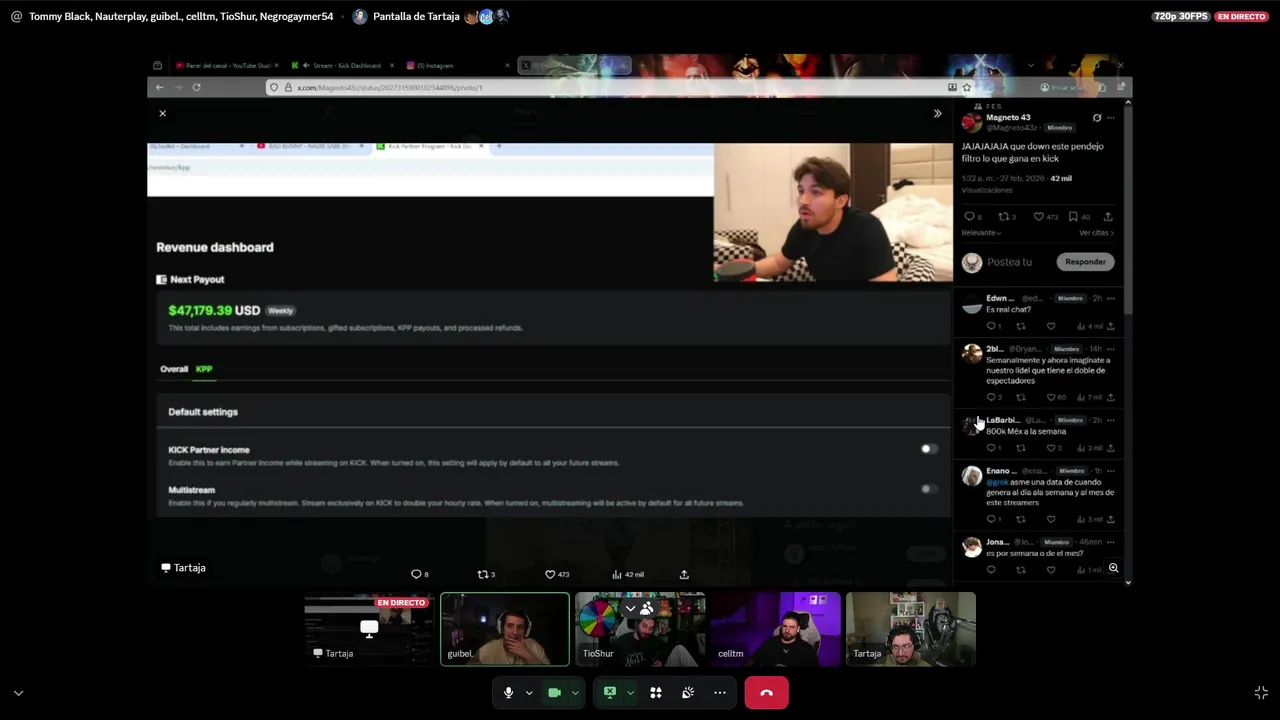
Task: Like Magneto 43's tweet in sidebar
Action: [1039, 216]
